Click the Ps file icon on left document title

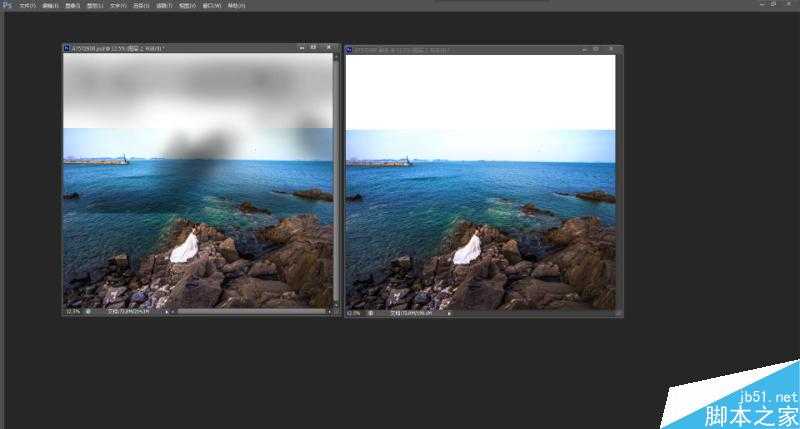[67, 48]
